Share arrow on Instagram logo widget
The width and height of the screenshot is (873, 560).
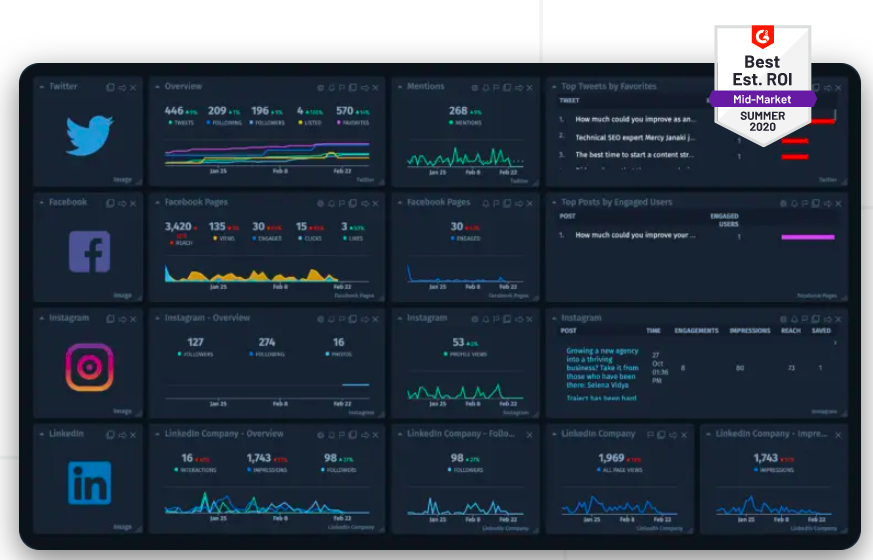pyautogui.click(x=122, y=319)
